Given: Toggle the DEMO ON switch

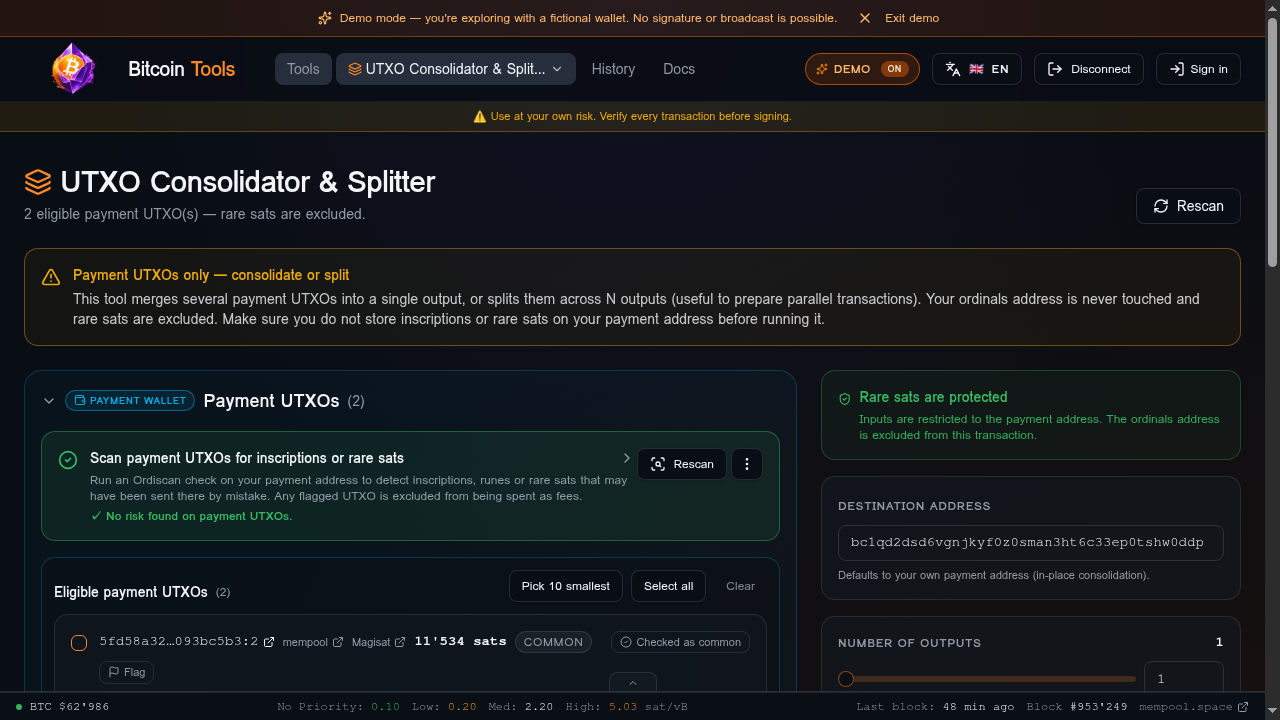Looking at the screenshot, I should (x=862, y=69).
